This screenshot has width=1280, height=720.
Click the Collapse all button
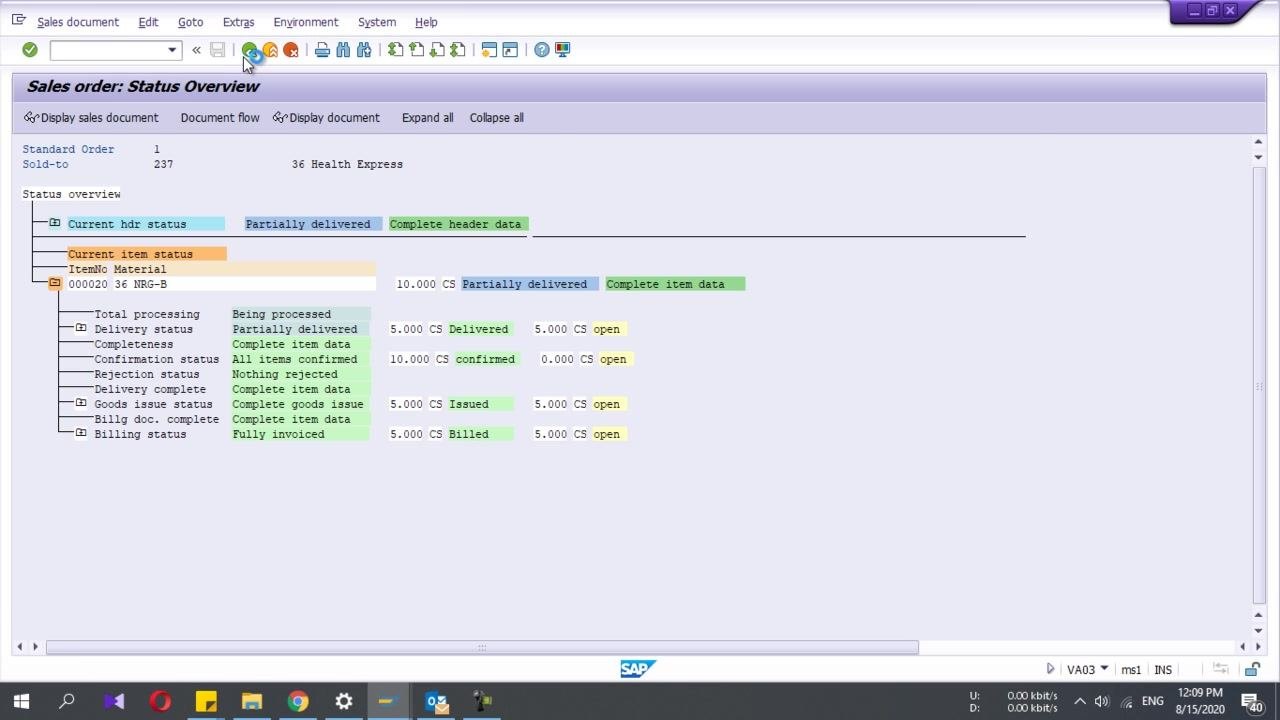497,118
